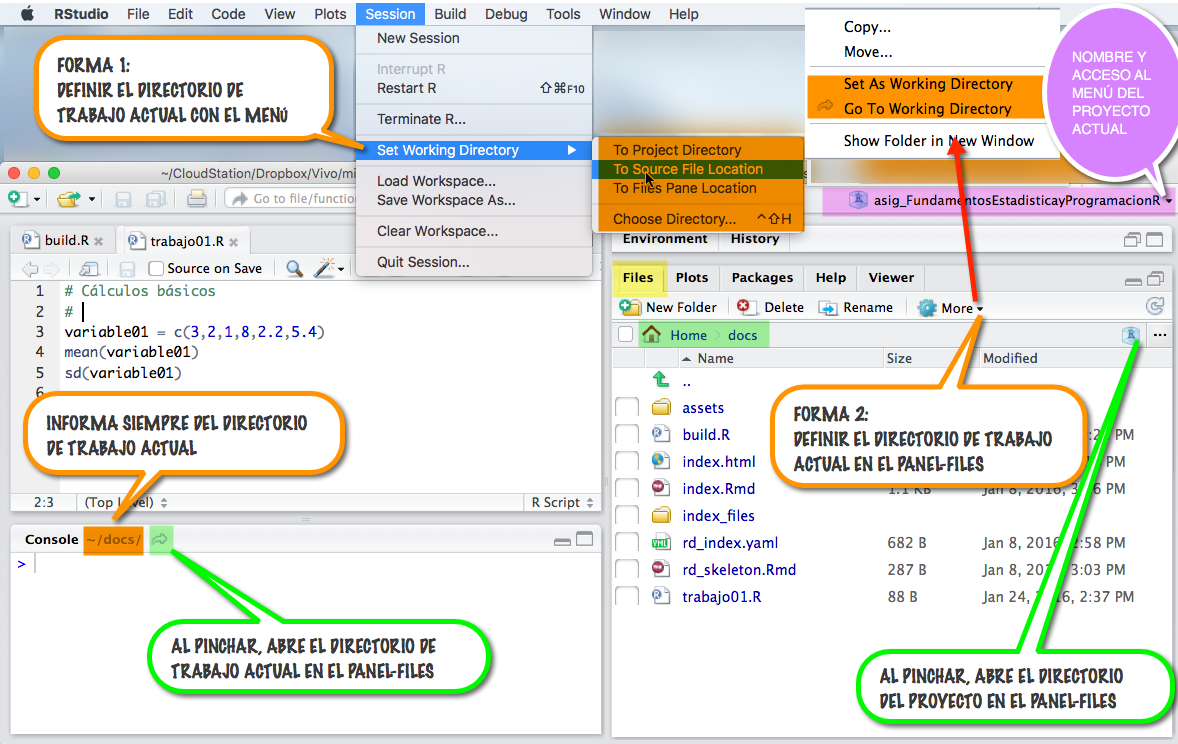Viewport: 1178px width, 744px height.
Task: Close the trabajo01.R editor tab
Action: pyautogui.click(x=234, y=242)
